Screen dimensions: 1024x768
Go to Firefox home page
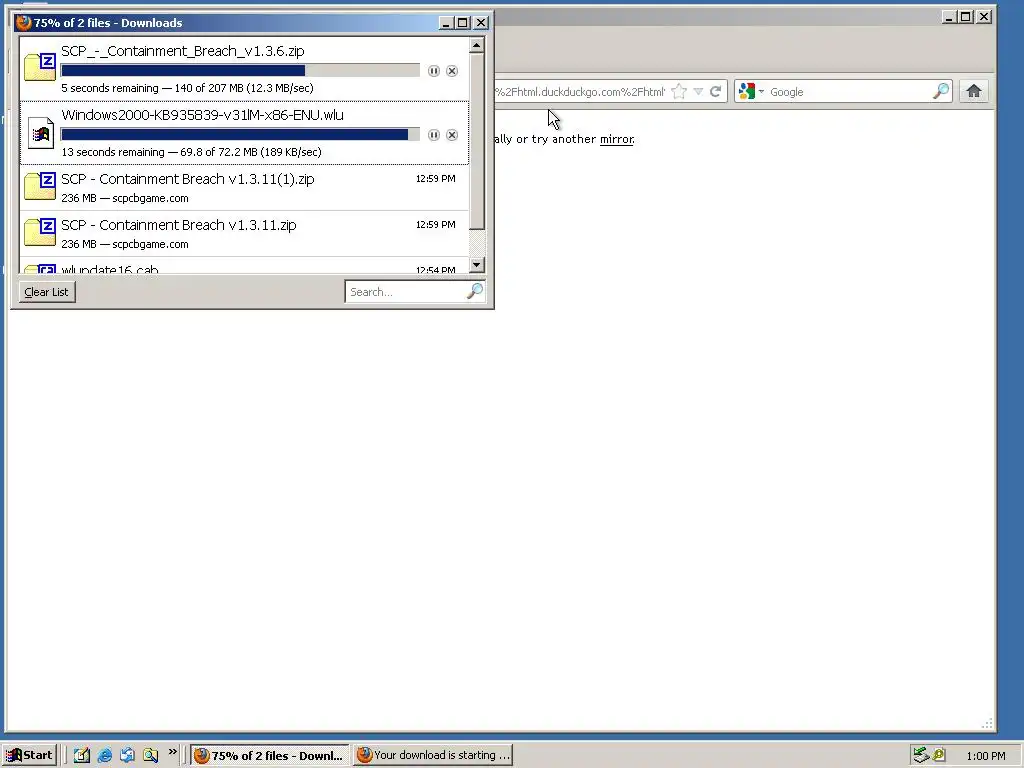(974, 91)
